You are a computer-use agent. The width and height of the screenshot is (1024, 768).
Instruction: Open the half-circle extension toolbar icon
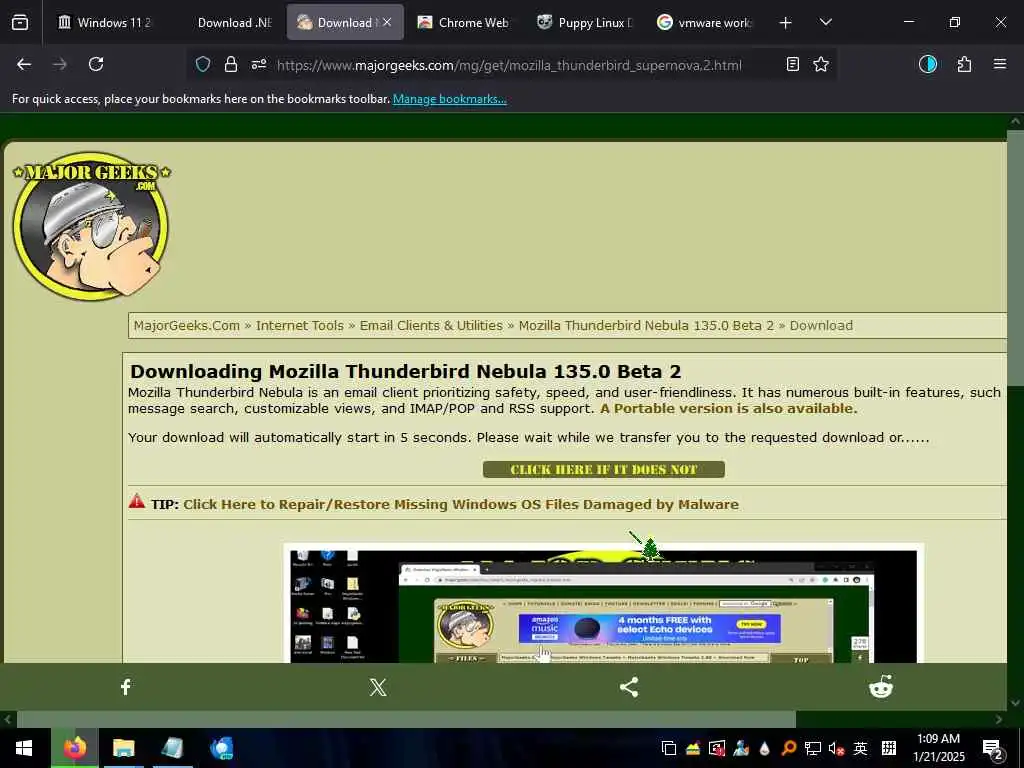click(927, 64)
